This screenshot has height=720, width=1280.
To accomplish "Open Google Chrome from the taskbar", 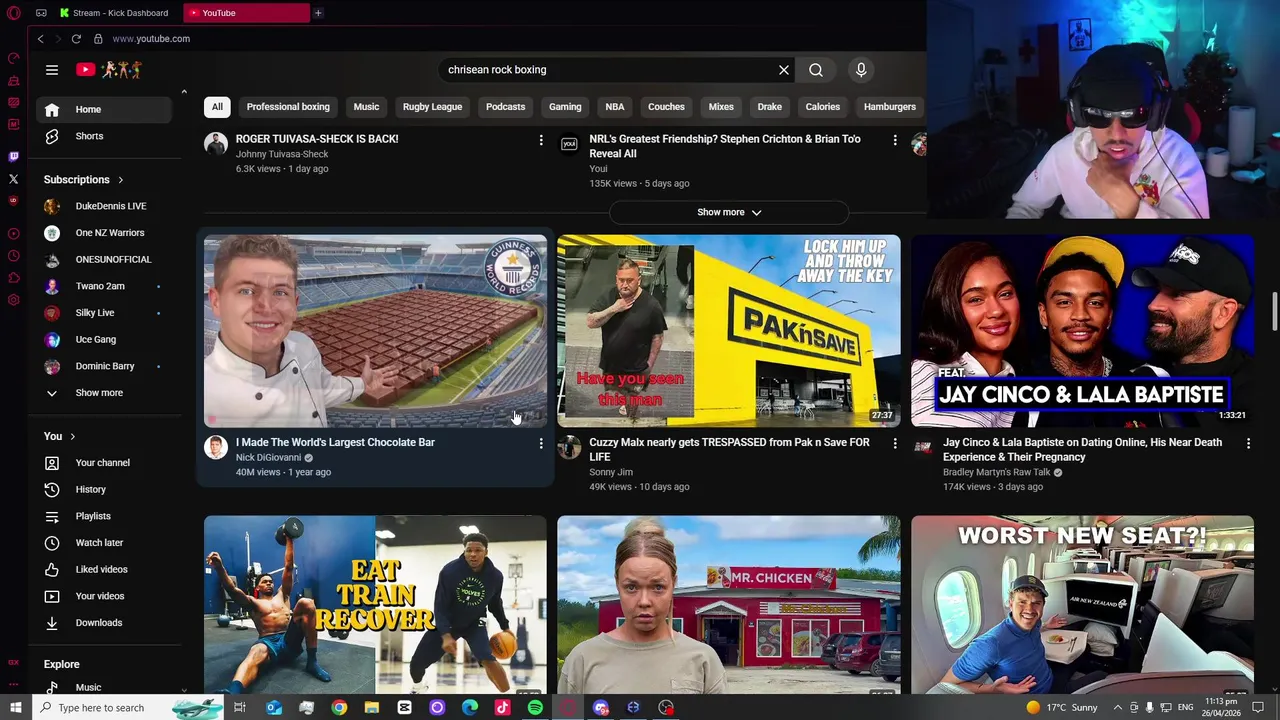I will [339, 708].
